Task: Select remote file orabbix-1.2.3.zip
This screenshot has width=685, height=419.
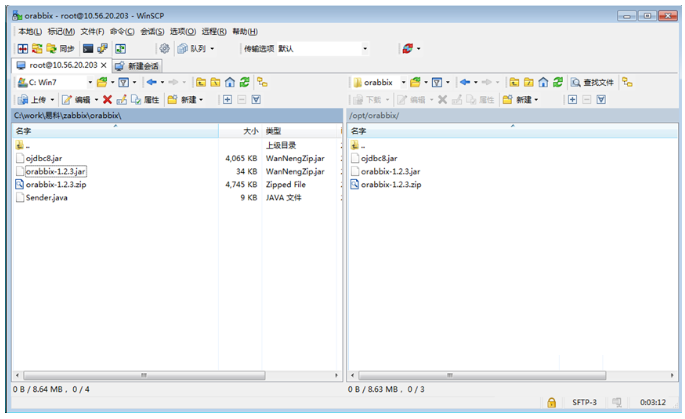Action: (x=391, y=184)
